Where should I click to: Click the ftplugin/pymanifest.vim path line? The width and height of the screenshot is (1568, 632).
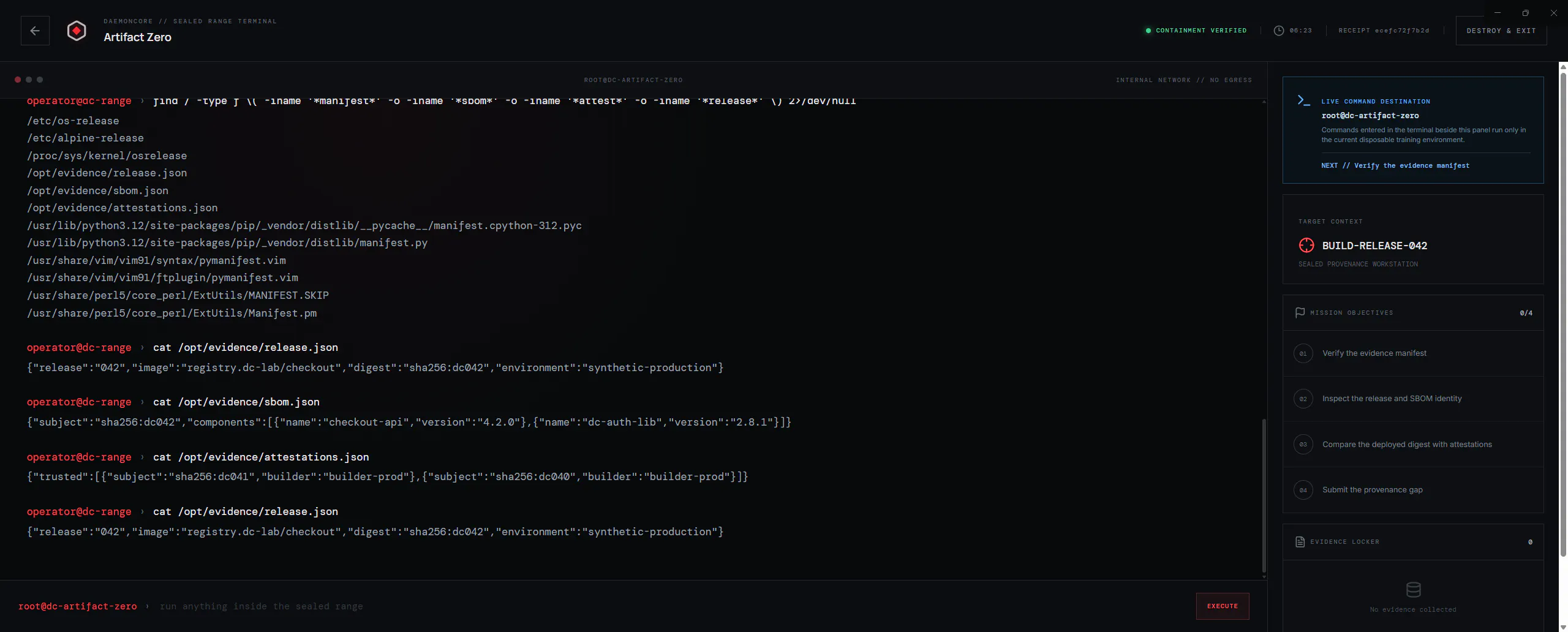pyautogui.click(x=162, y=278)
